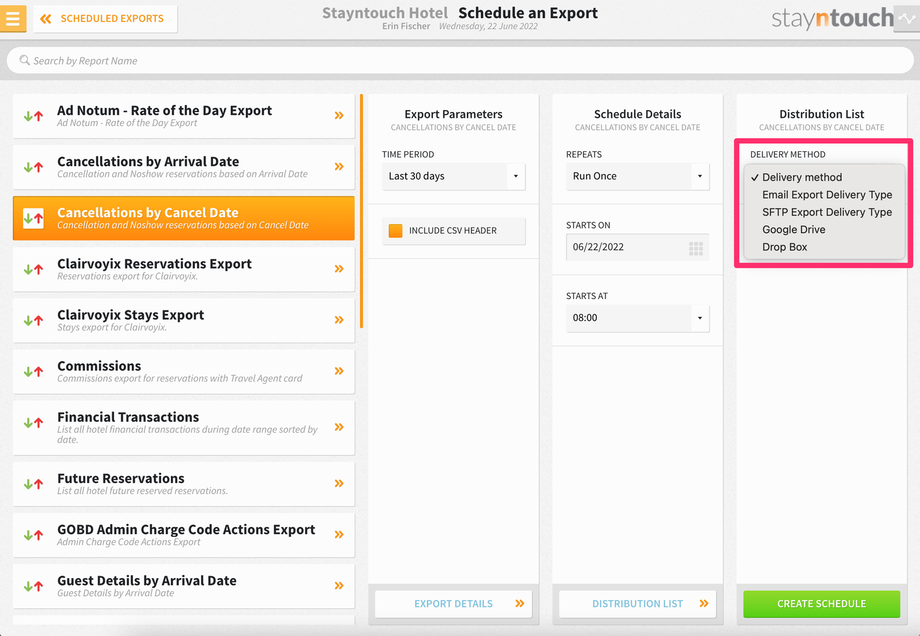The width and height of the screenshot is (920, 636).
Task: Click the Distribution List button
Action: [x=638, y=604]
